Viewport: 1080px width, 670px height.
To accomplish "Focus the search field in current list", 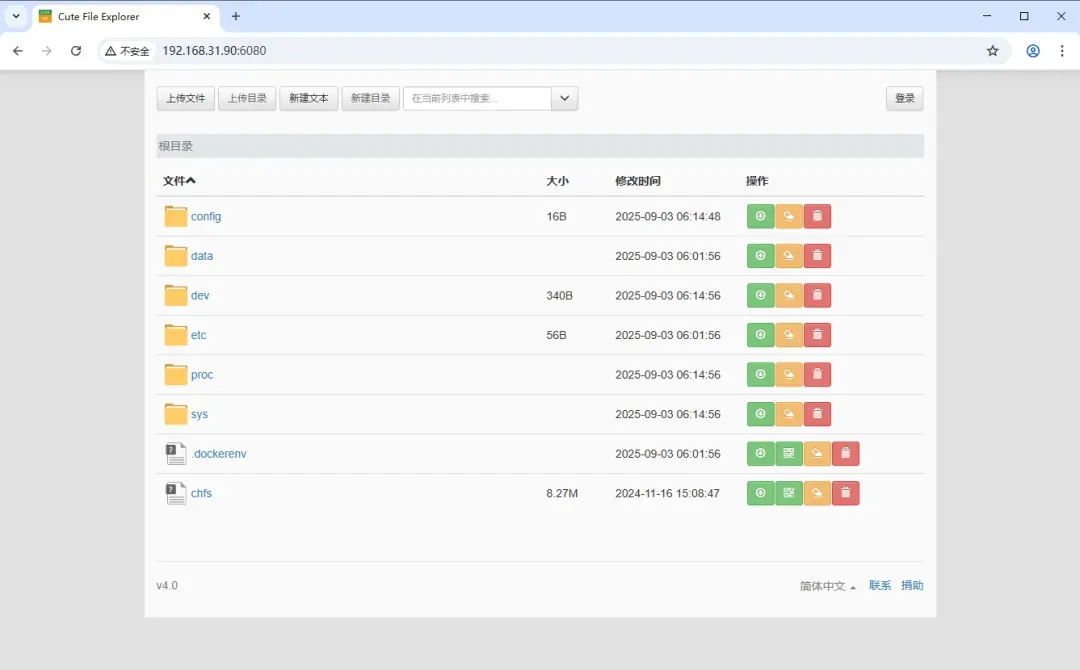I will click(477, 98).
